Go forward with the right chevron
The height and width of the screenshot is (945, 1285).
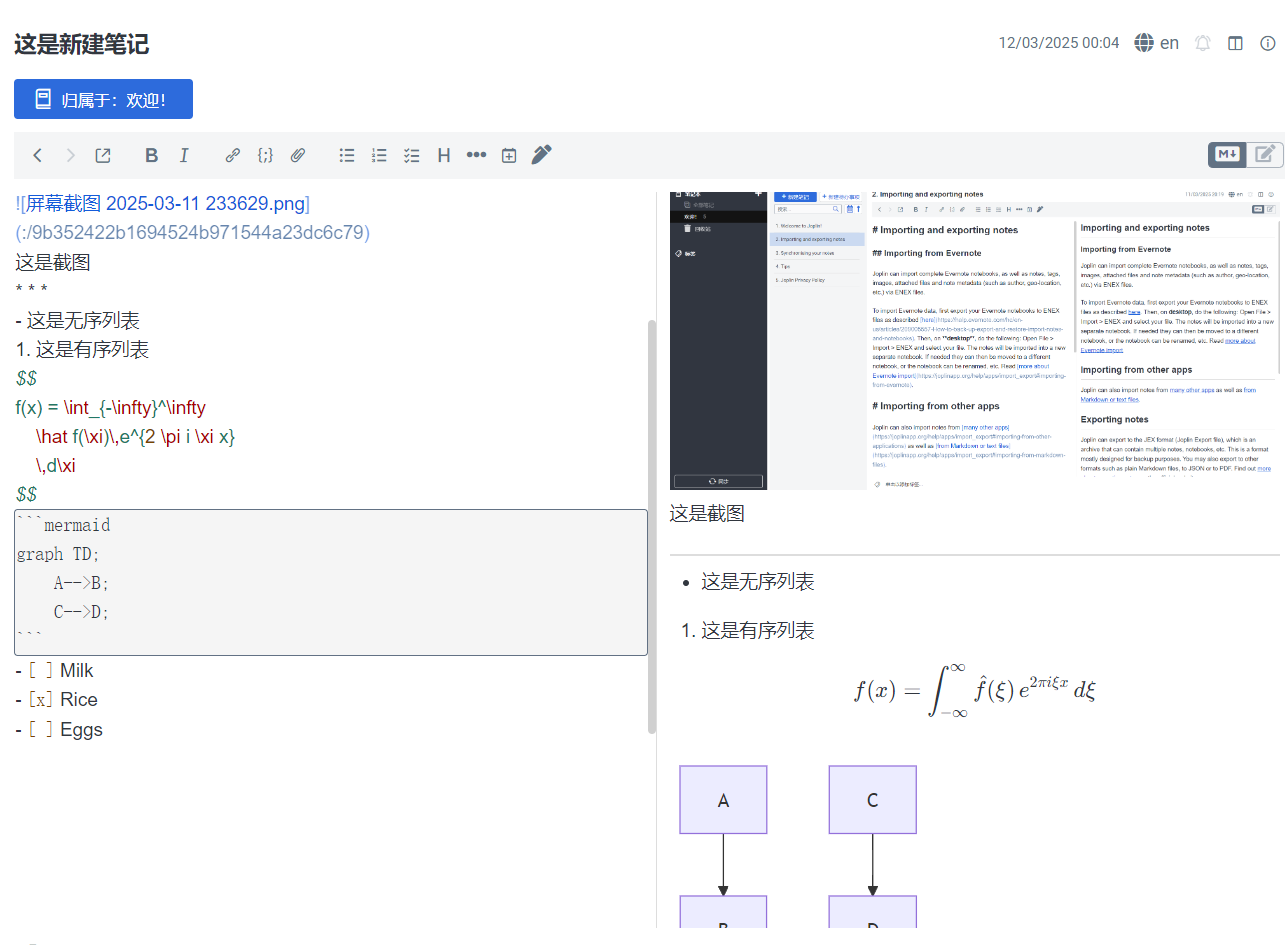pos(70,155)
